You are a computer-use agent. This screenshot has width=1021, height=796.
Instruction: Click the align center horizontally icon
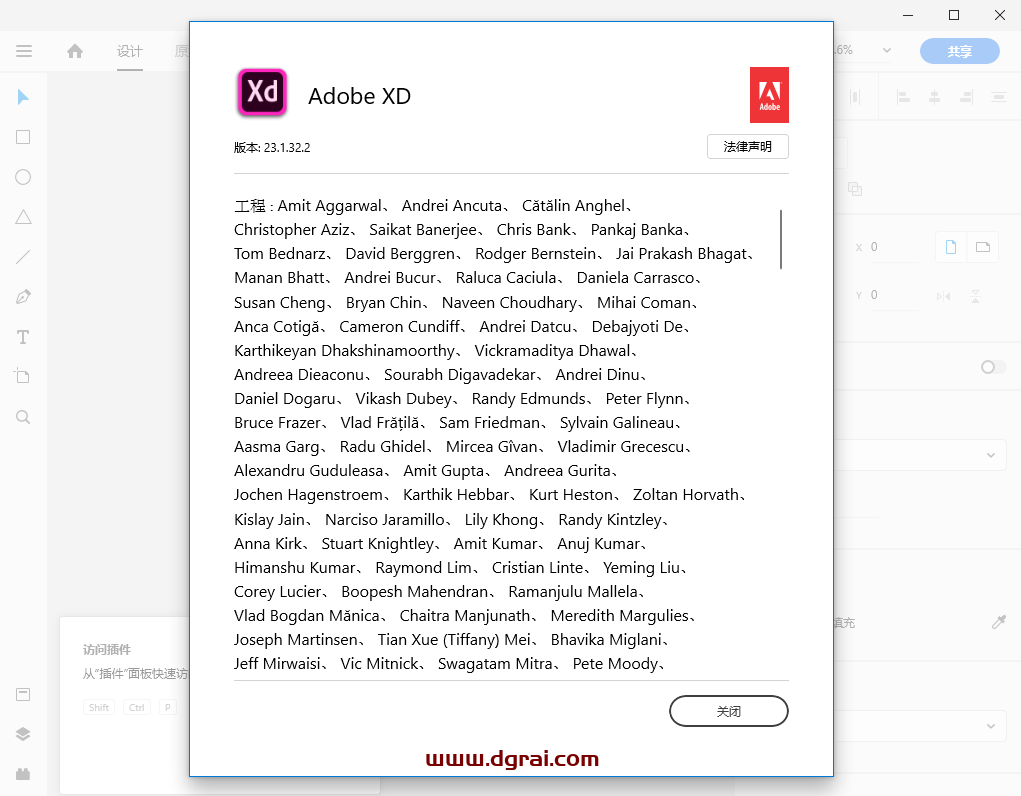point(934,98)
